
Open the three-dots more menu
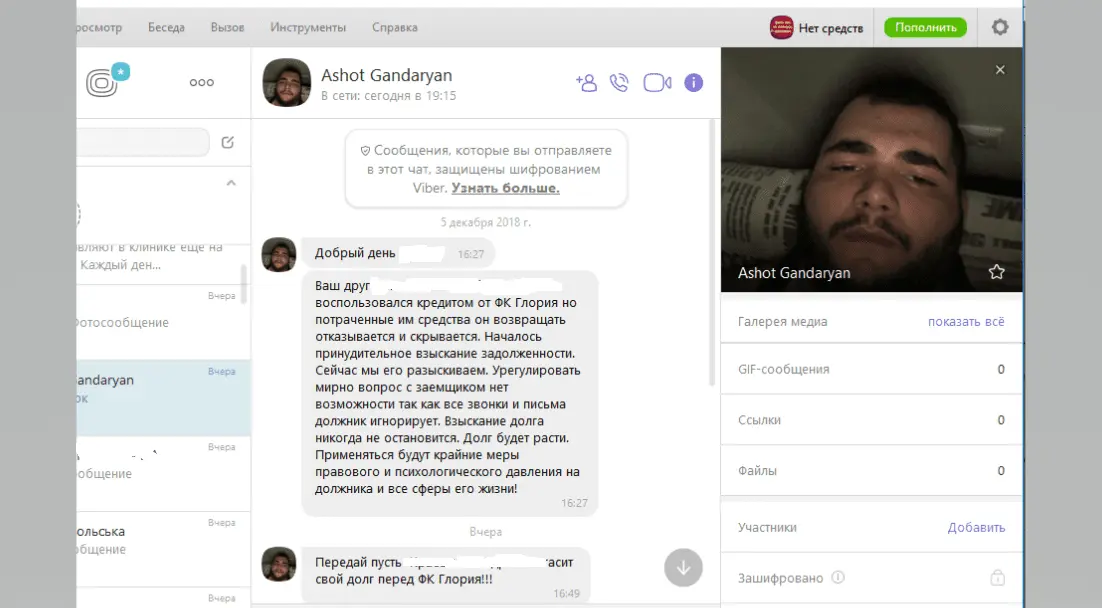(x=202, y=82)
